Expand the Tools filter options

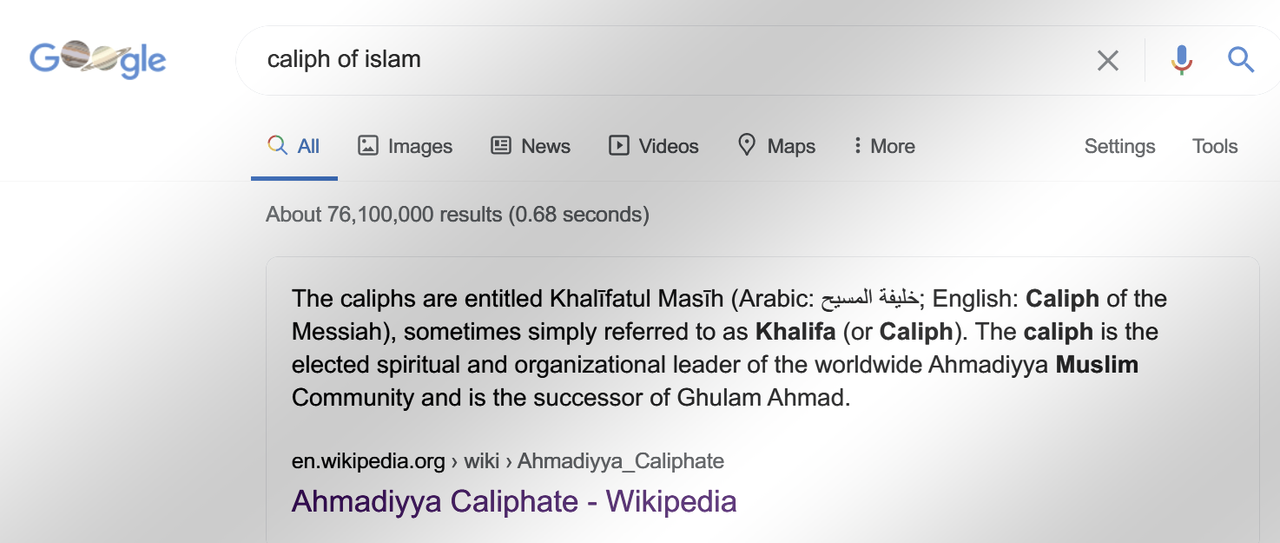pyautogui.click(x=1214, y=146)
